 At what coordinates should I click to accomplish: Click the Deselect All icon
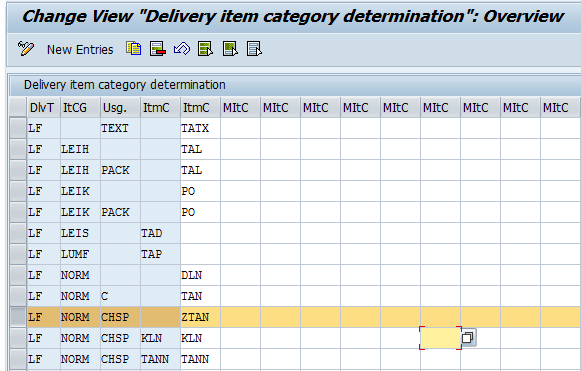tap(254, 49)
